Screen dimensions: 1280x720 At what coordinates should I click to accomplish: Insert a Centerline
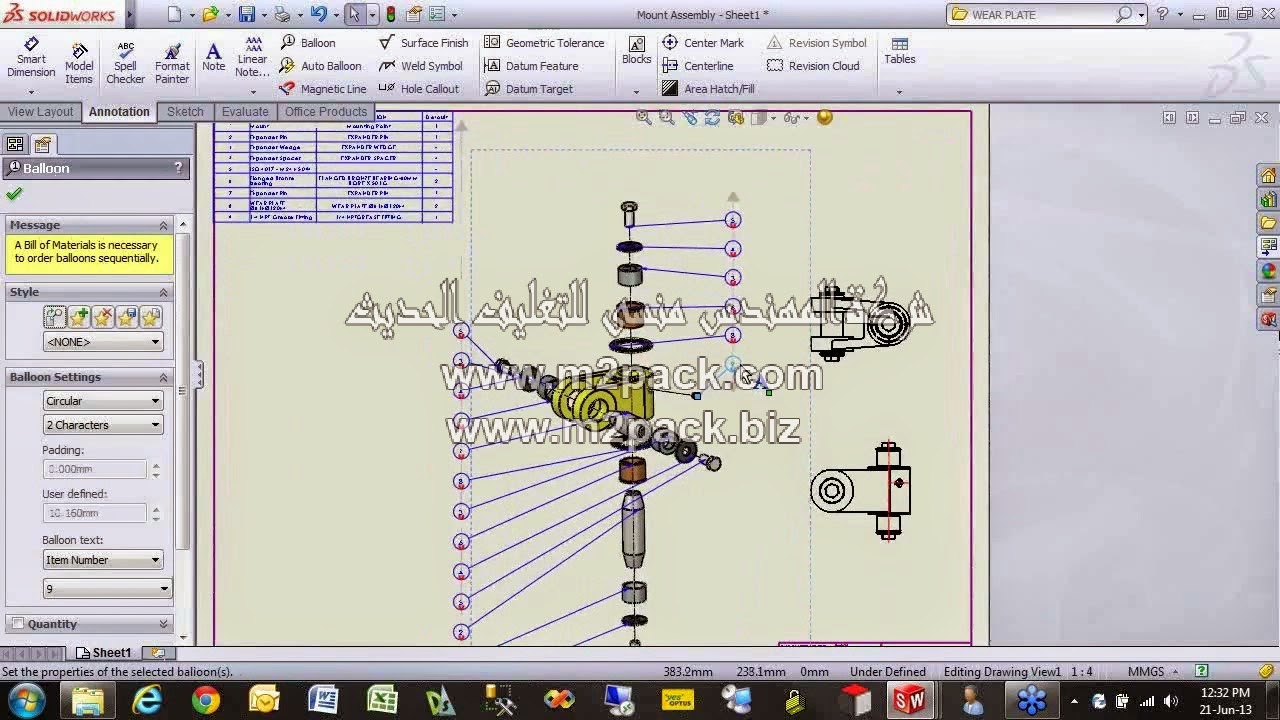698,66
